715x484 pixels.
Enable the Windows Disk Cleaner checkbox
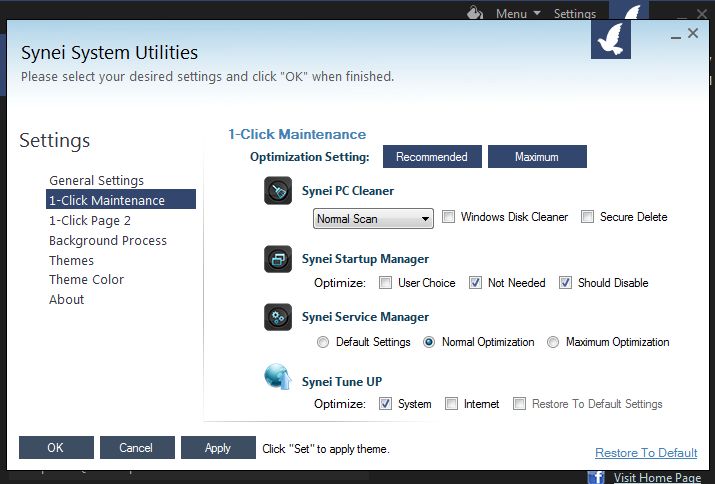[x=449, y=217]
